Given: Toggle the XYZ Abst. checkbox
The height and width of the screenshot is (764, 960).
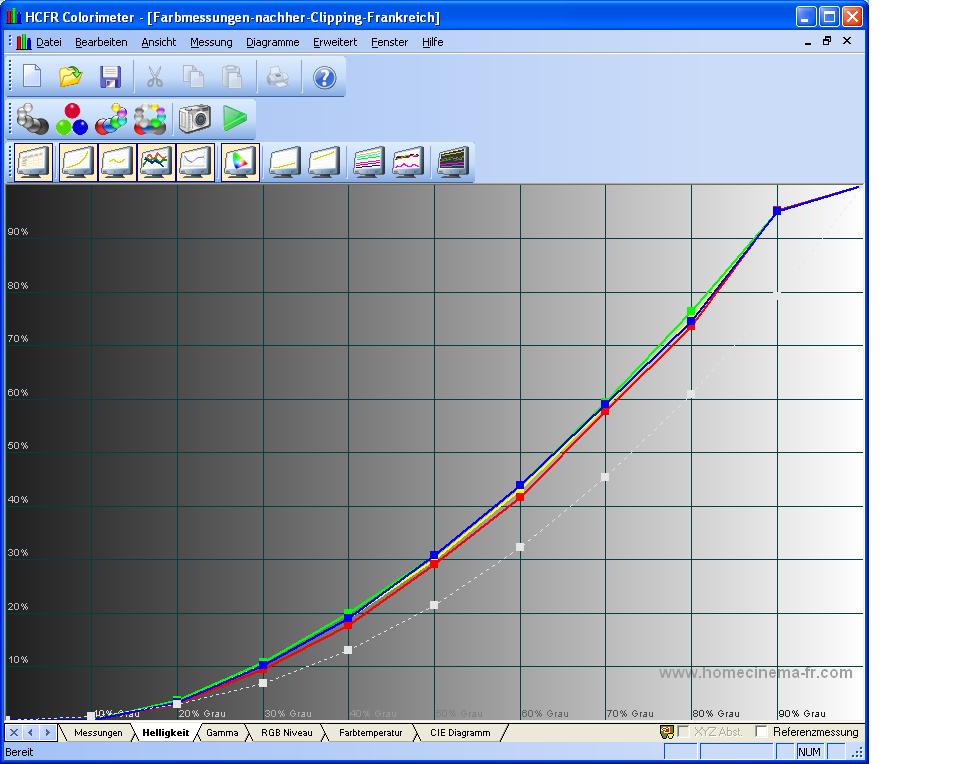Looking at the screenshot, I should tap(683, 732).
